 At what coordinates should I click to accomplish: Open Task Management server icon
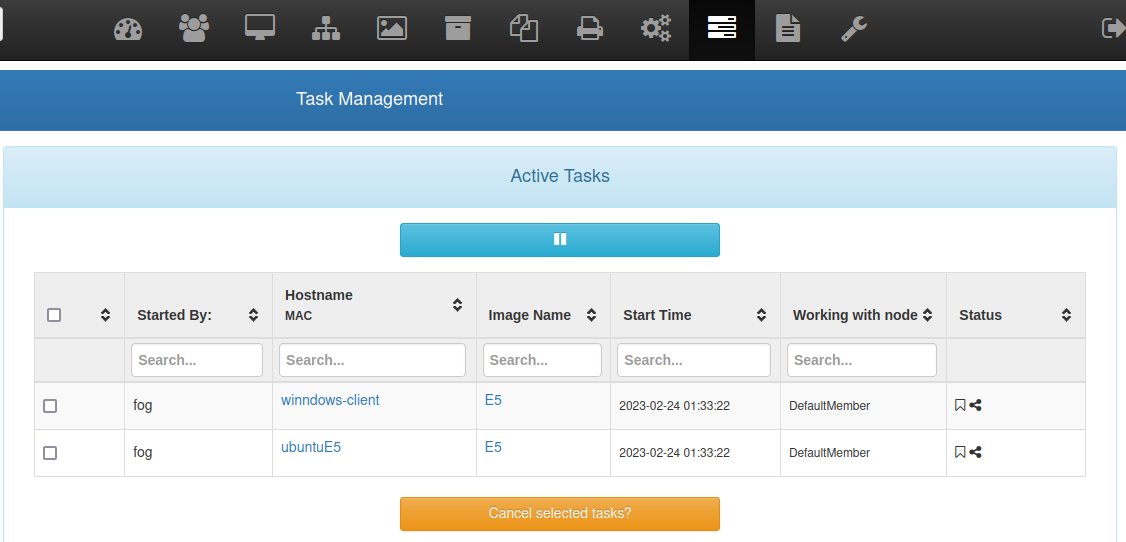click(722, 29)
